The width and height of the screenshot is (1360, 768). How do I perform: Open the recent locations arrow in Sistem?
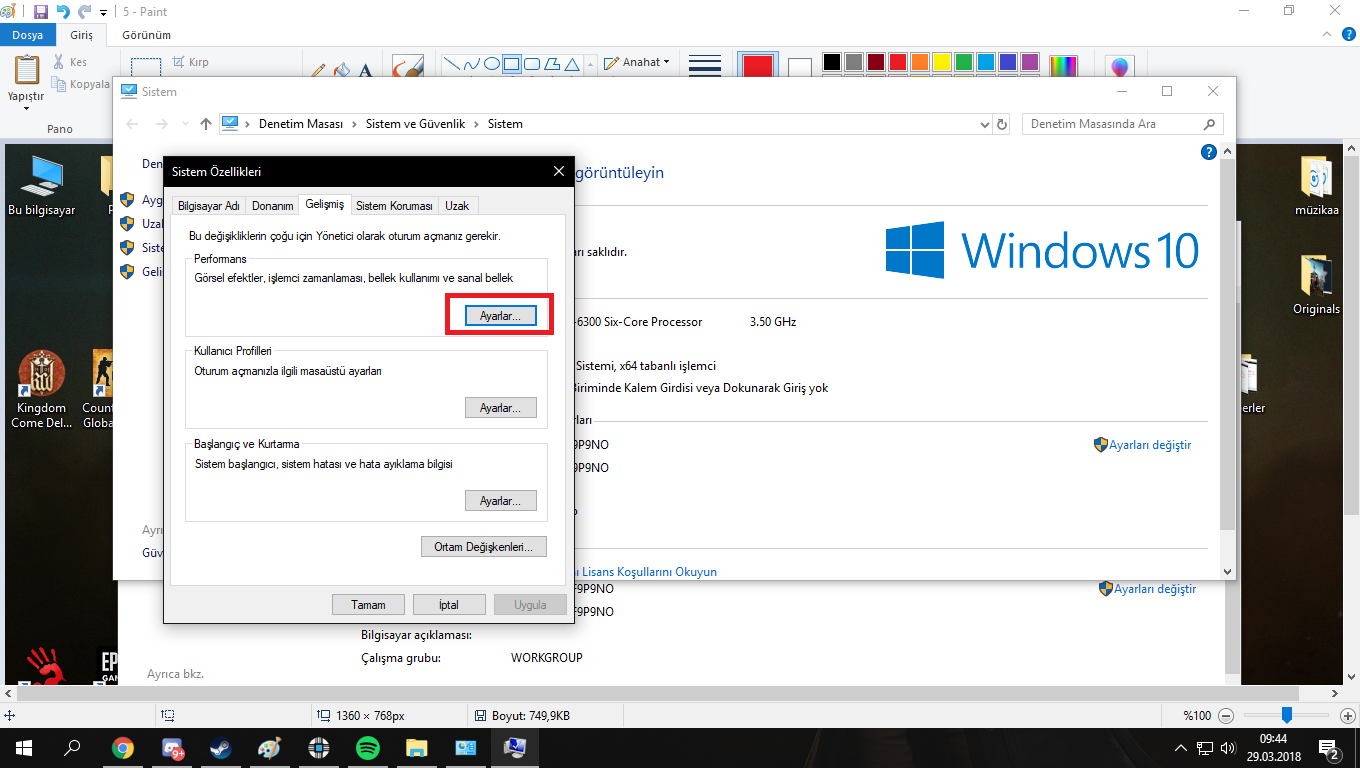185,124
